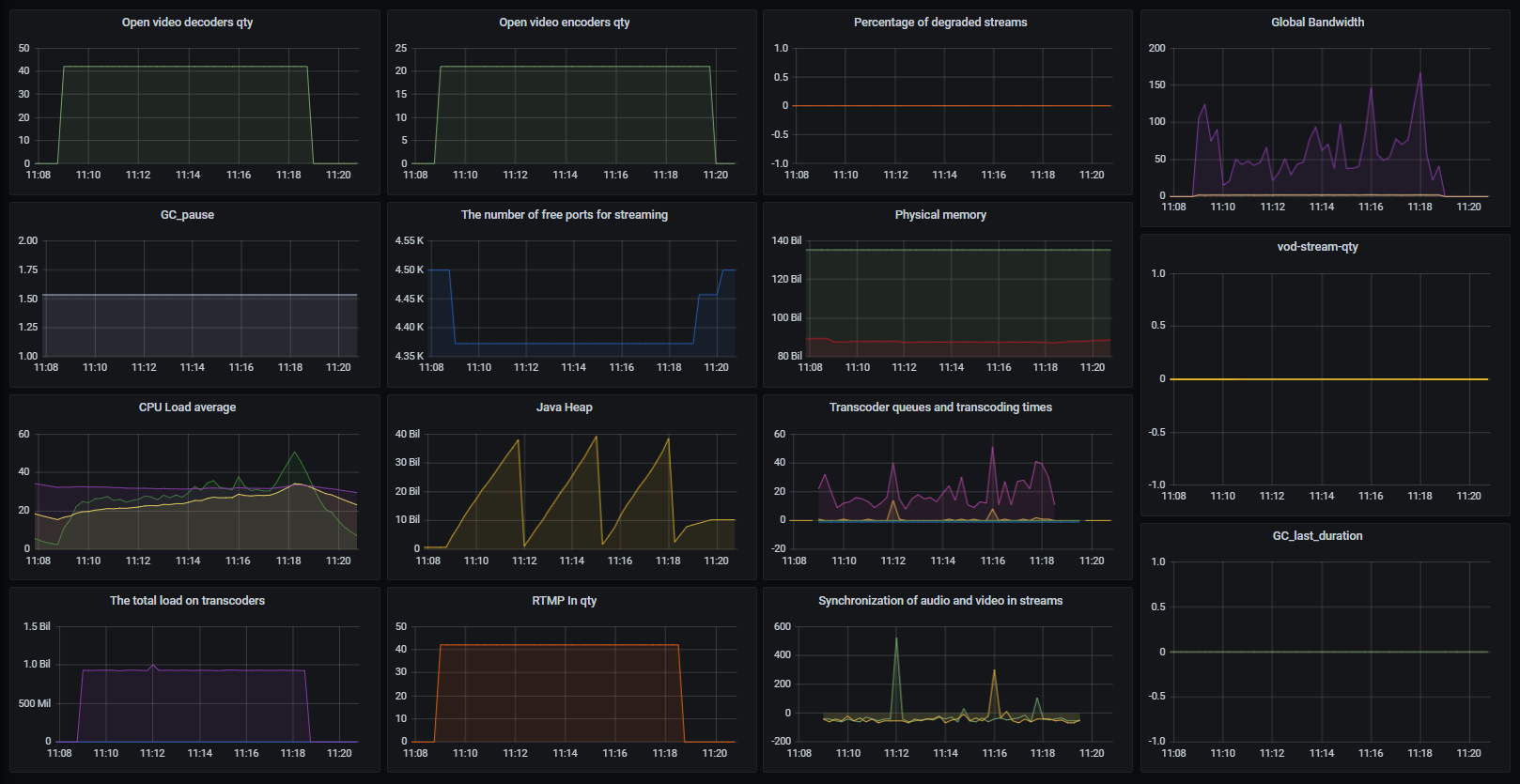Click the first sawtooth peak in Java Heap graph
The width and height of the screenshot is (1520, 784).
[518, 440]
